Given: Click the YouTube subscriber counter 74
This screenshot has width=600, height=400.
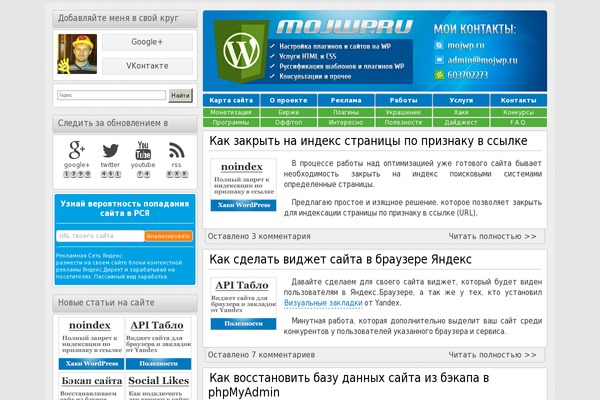Looking at the screenshot, I should pos(143,174).
